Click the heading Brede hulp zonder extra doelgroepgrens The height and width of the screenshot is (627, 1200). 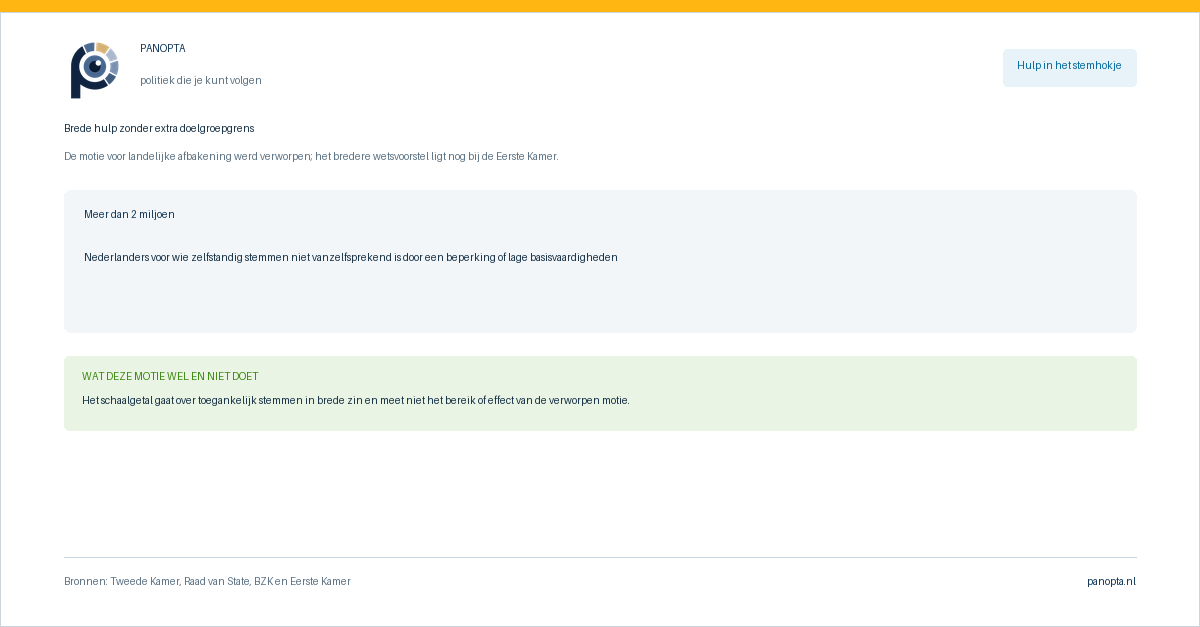coord(159,128)
